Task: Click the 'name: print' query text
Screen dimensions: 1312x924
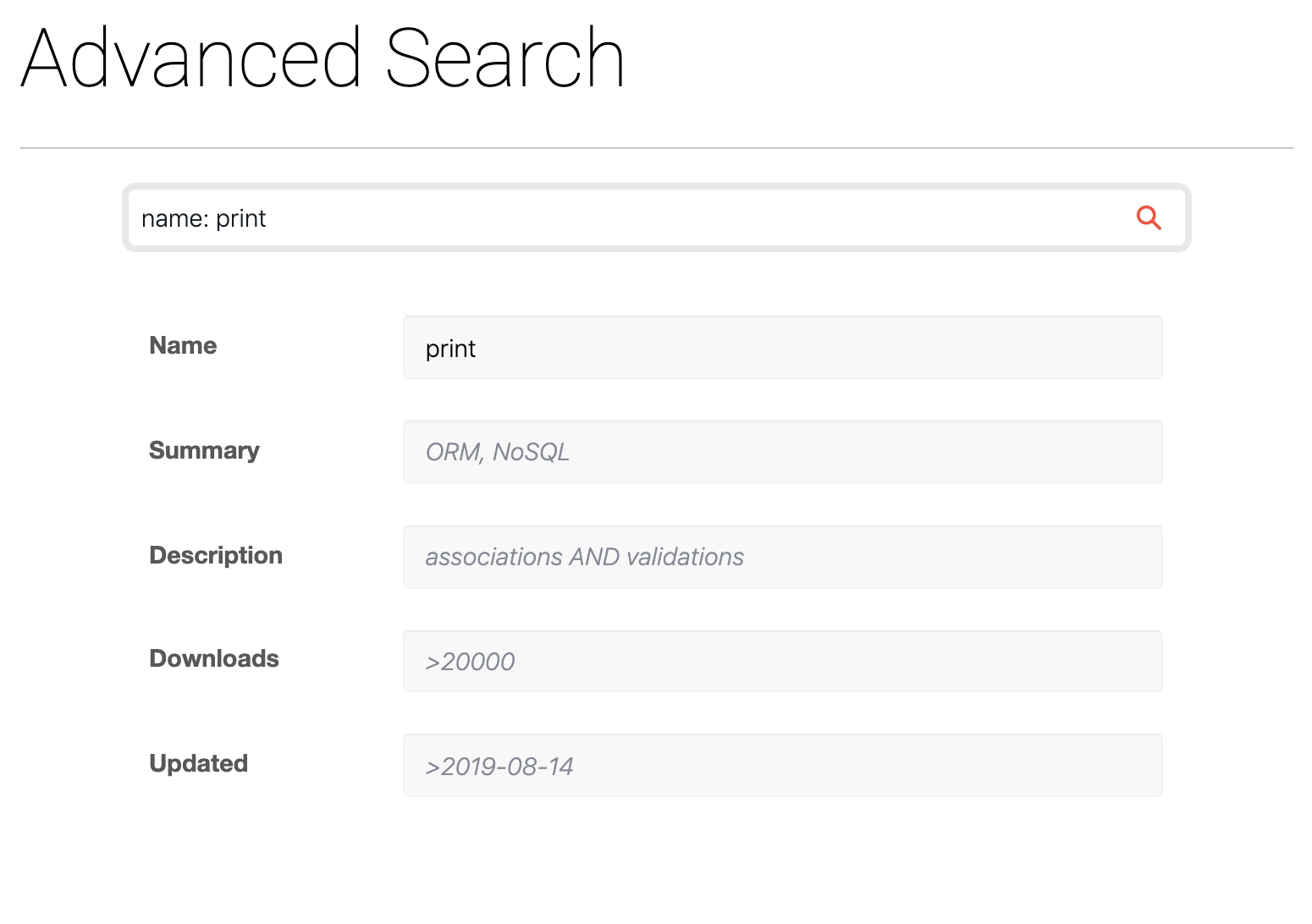Action: pos(203,219)
